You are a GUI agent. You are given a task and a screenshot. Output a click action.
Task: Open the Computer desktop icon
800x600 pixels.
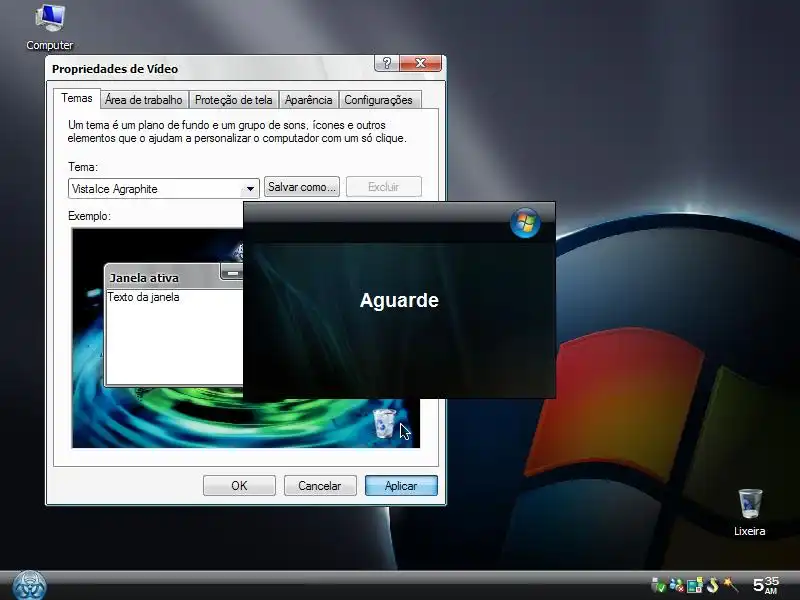(x=49, y=27)
